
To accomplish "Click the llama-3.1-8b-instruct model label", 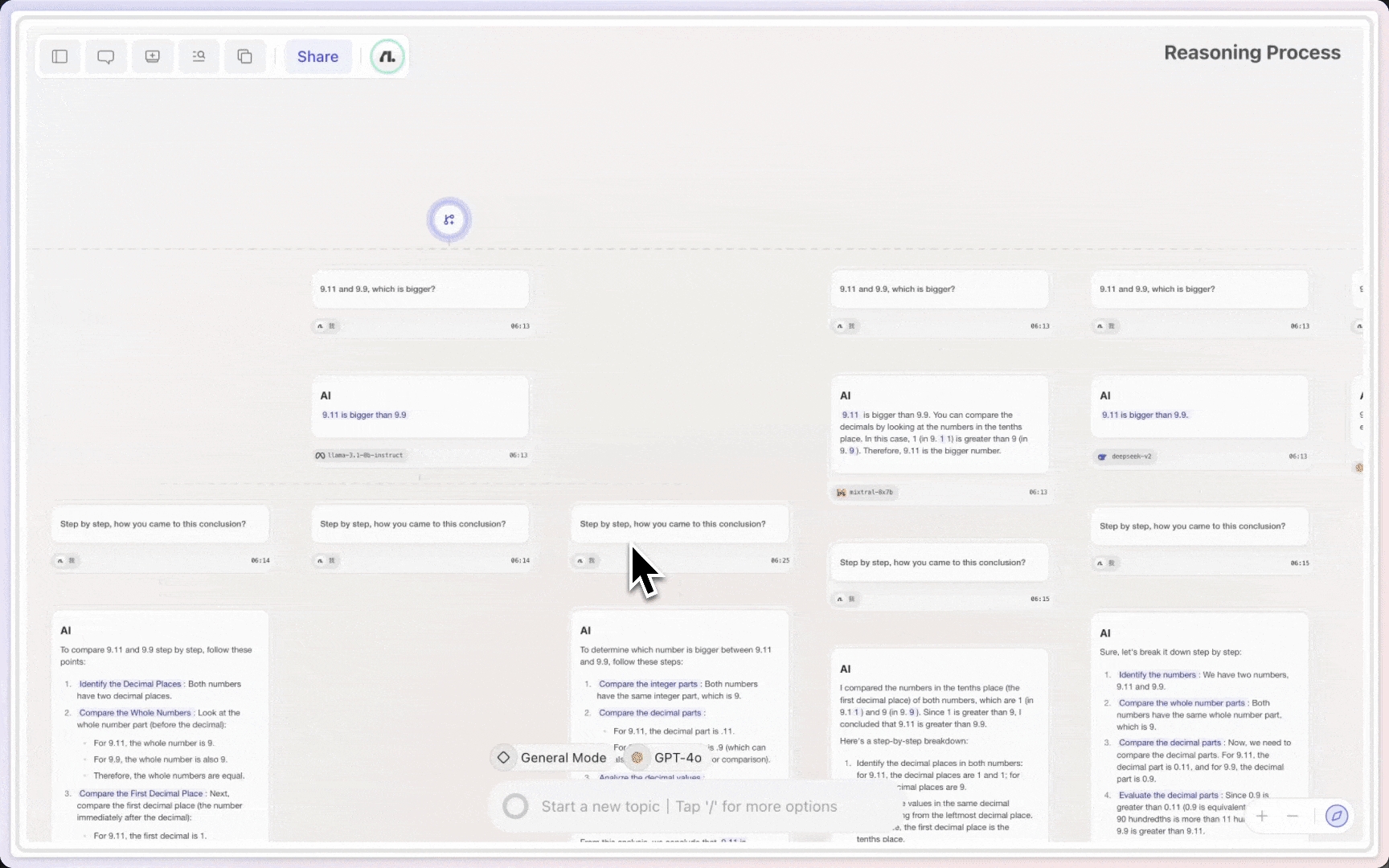I will 361,455.
